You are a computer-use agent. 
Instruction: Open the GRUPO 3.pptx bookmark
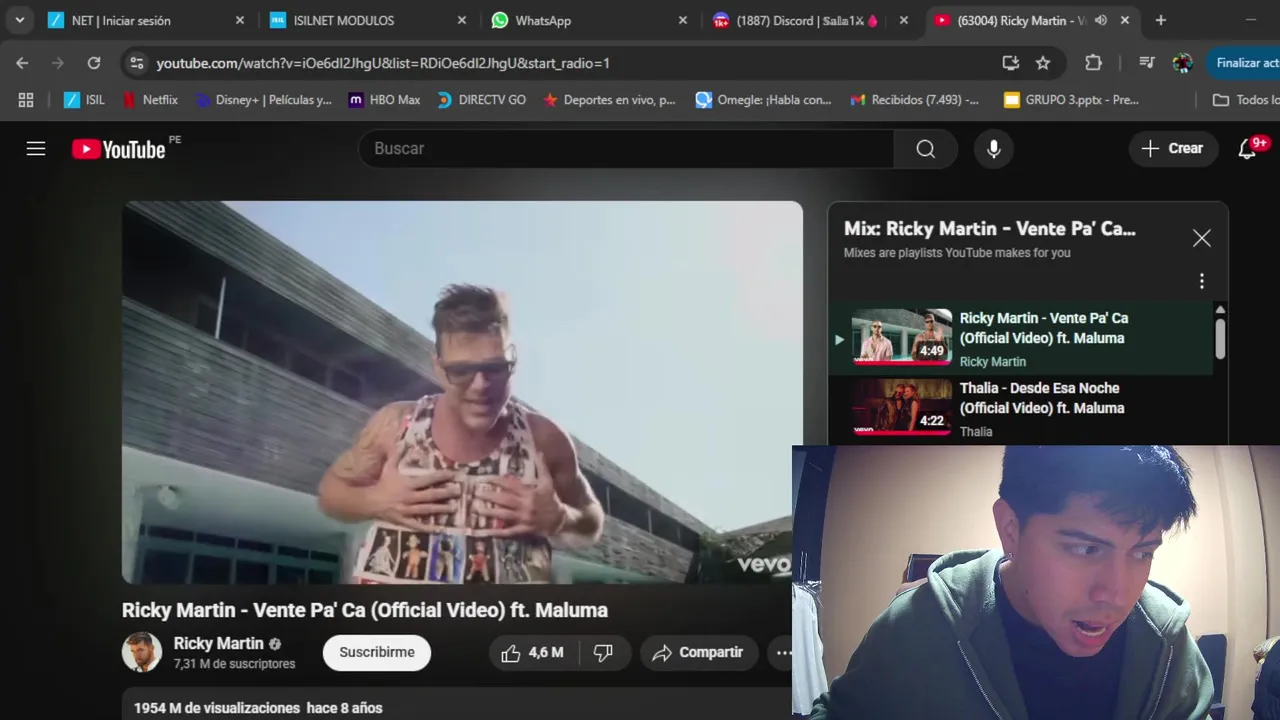tap(1072, 100)
